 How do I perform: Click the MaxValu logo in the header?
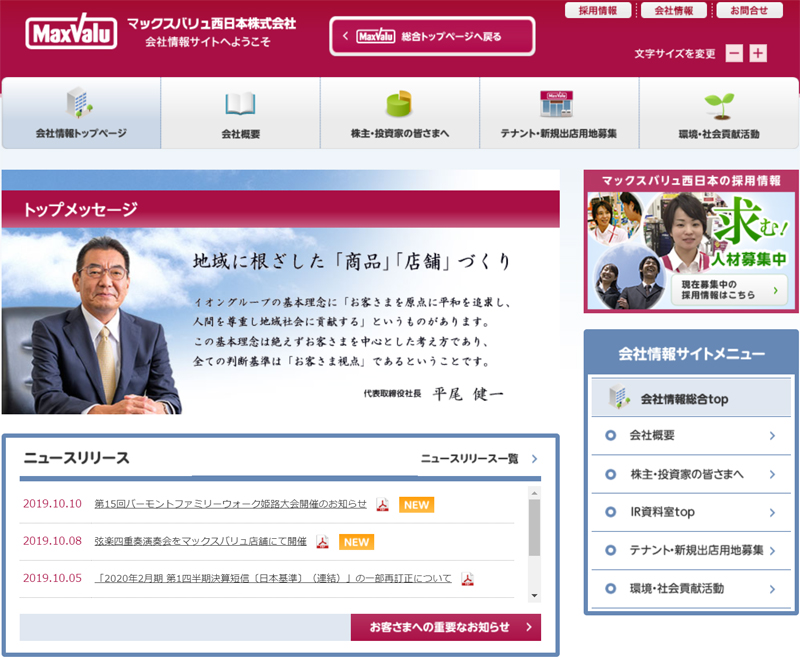(71, 32)
